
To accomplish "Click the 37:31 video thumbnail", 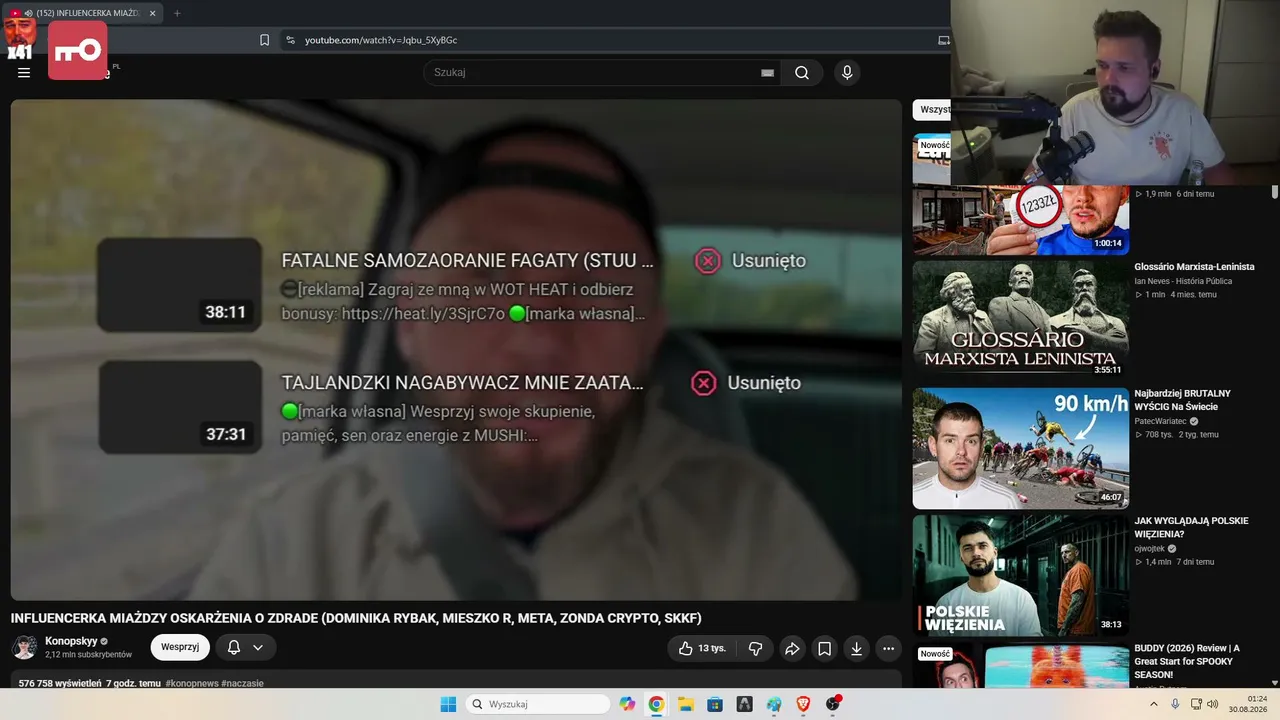I will point(179,407).
